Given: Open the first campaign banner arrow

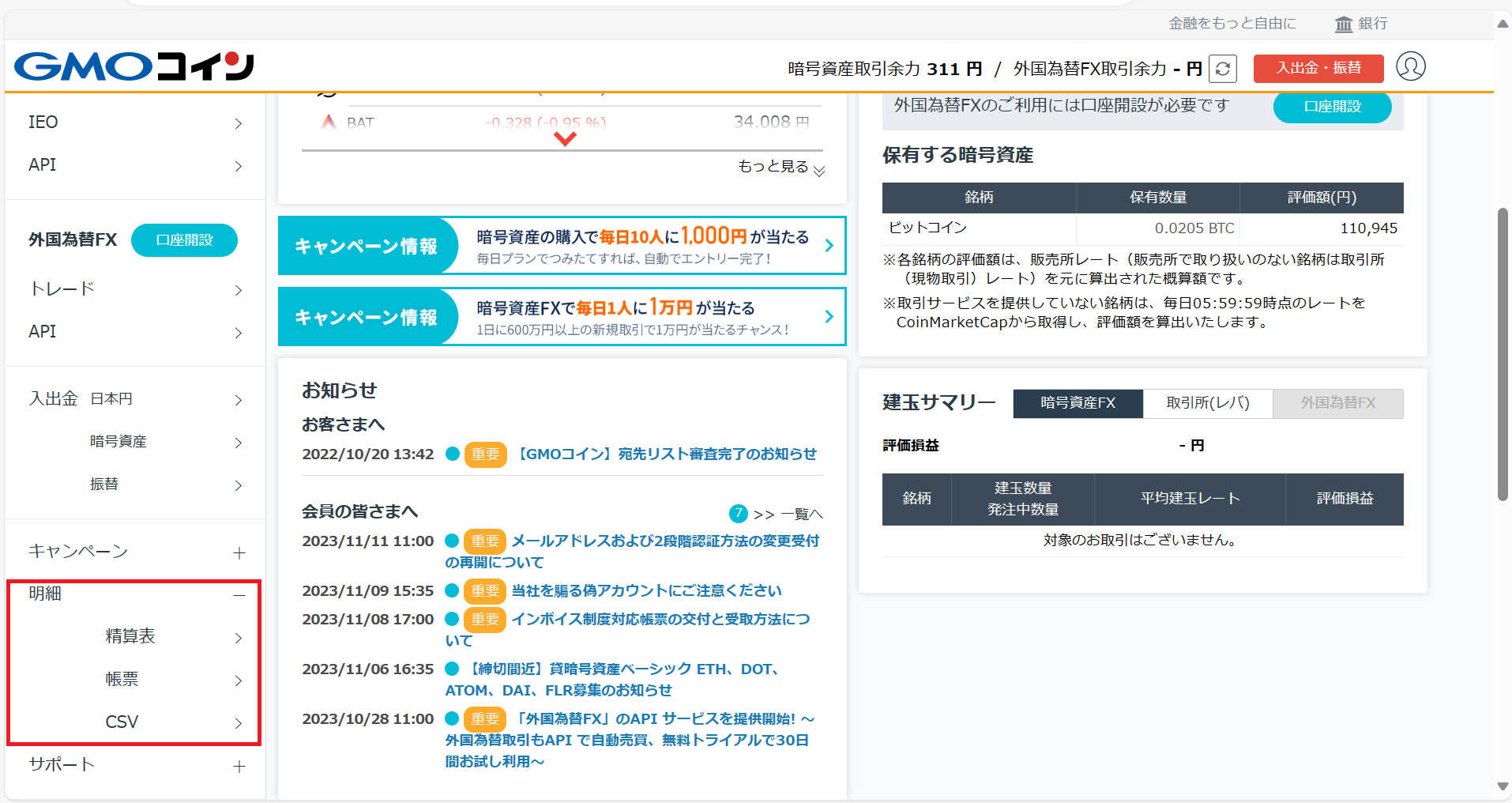Looking at the screenshot, I should [829, 246].
